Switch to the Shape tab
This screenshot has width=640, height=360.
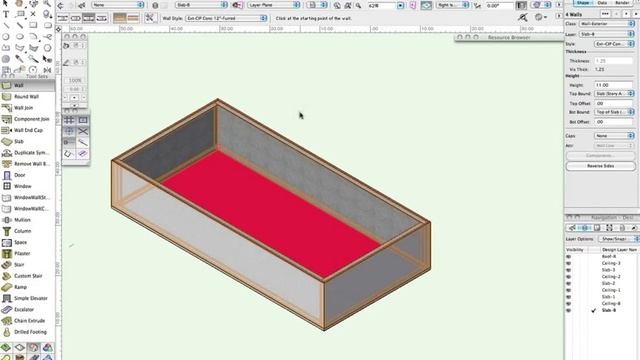tap(583, 3)
